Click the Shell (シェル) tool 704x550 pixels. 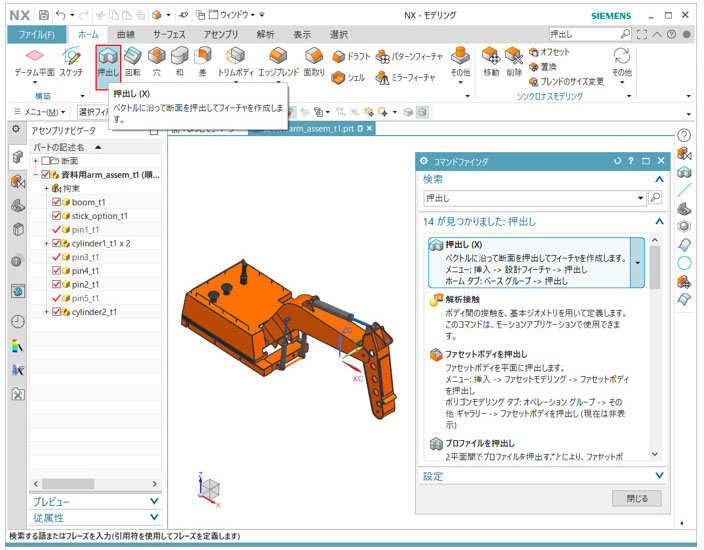348,78
